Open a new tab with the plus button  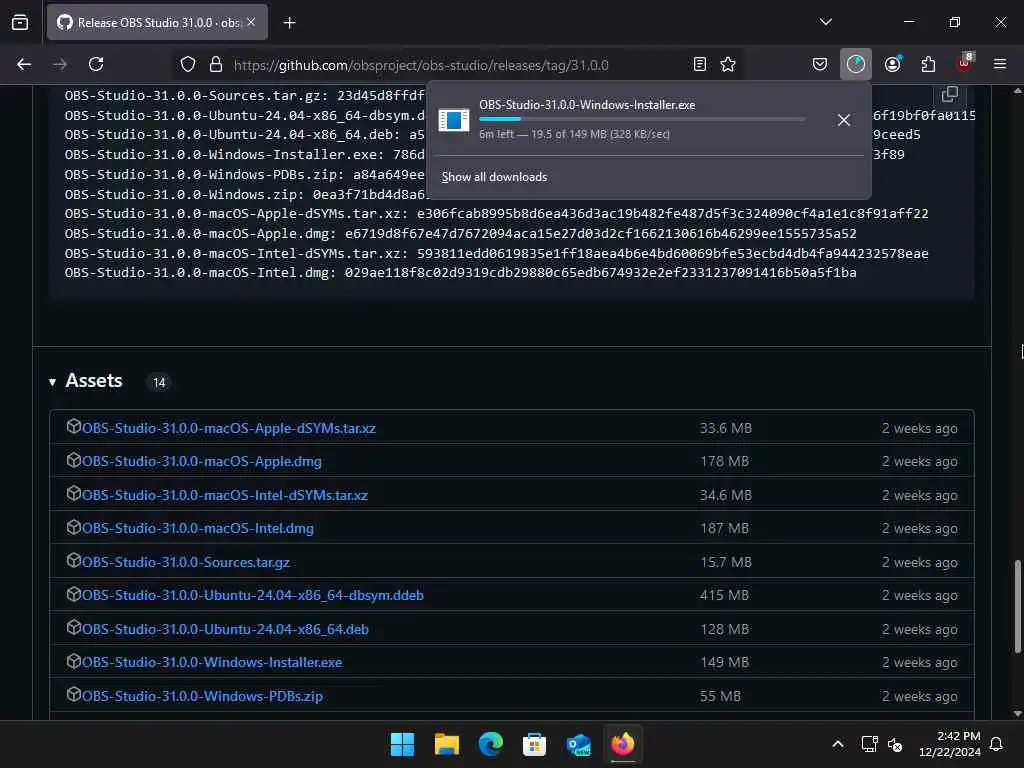(x=289, y=23)
